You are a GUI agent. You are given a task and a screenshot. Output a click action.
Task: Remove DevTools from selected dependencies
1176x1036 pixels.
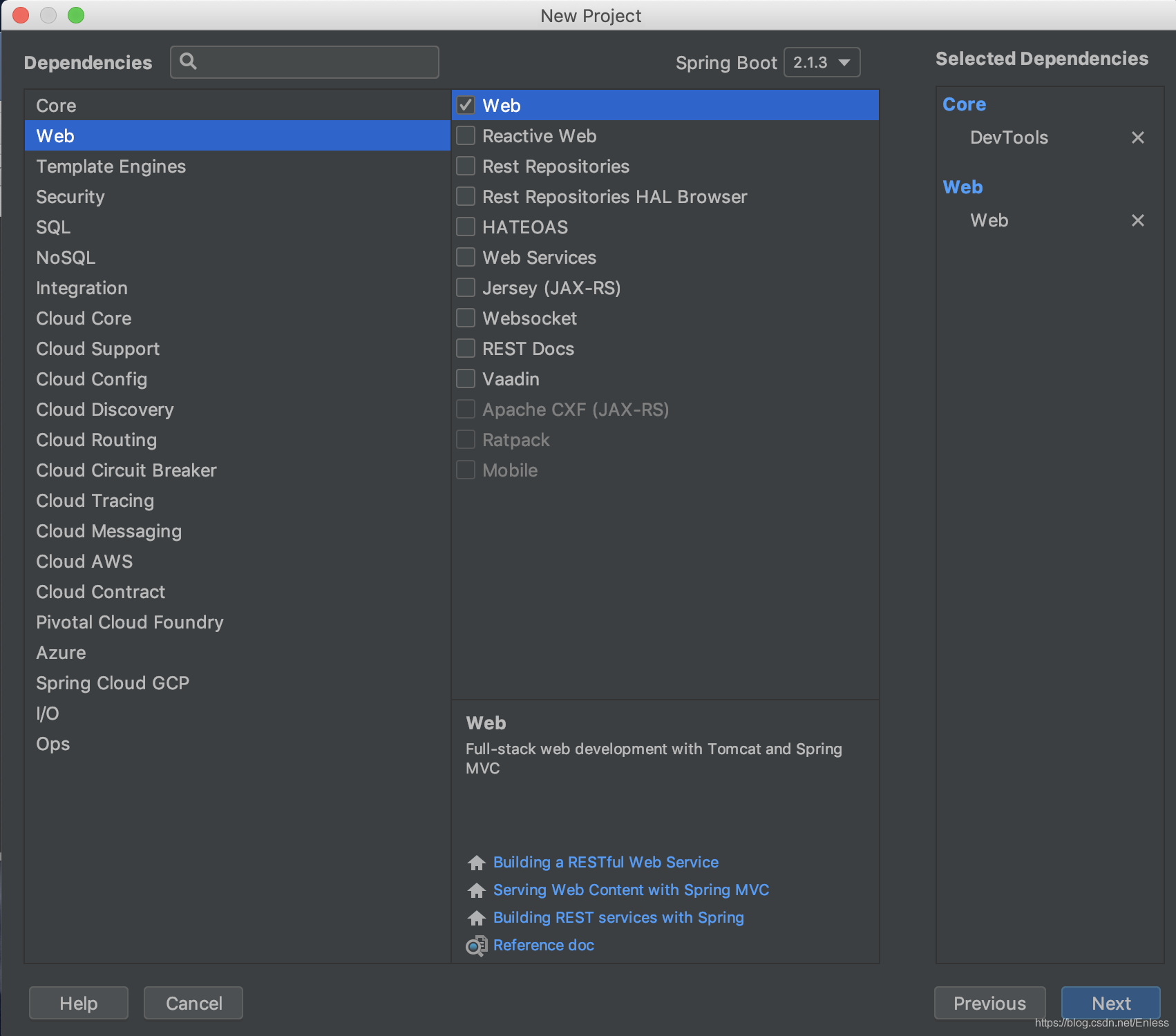[x=1137, y=137]
